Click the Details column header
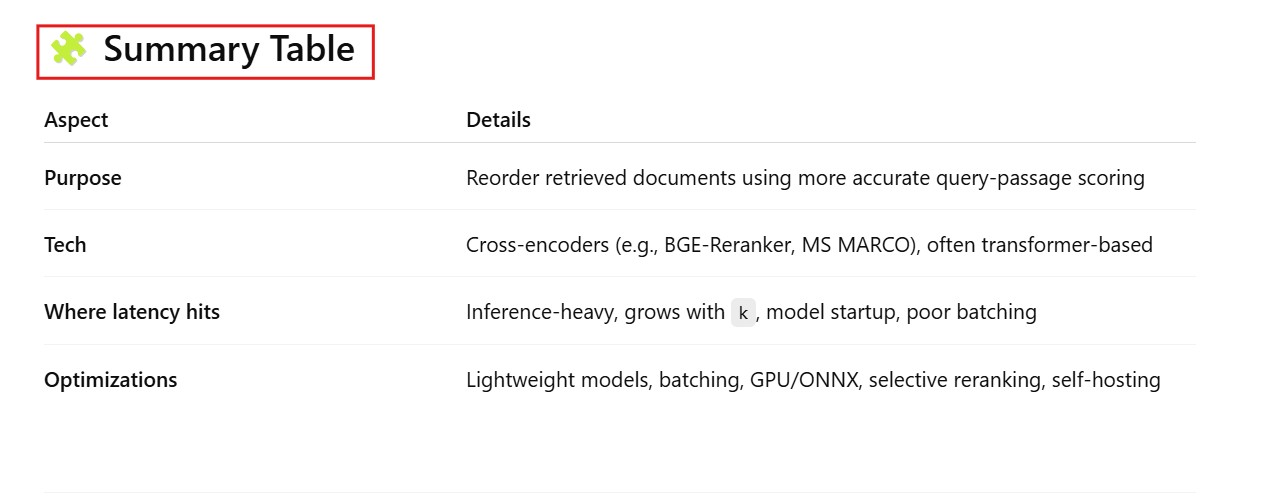The image size is (1266, 503). coord(498,120)
